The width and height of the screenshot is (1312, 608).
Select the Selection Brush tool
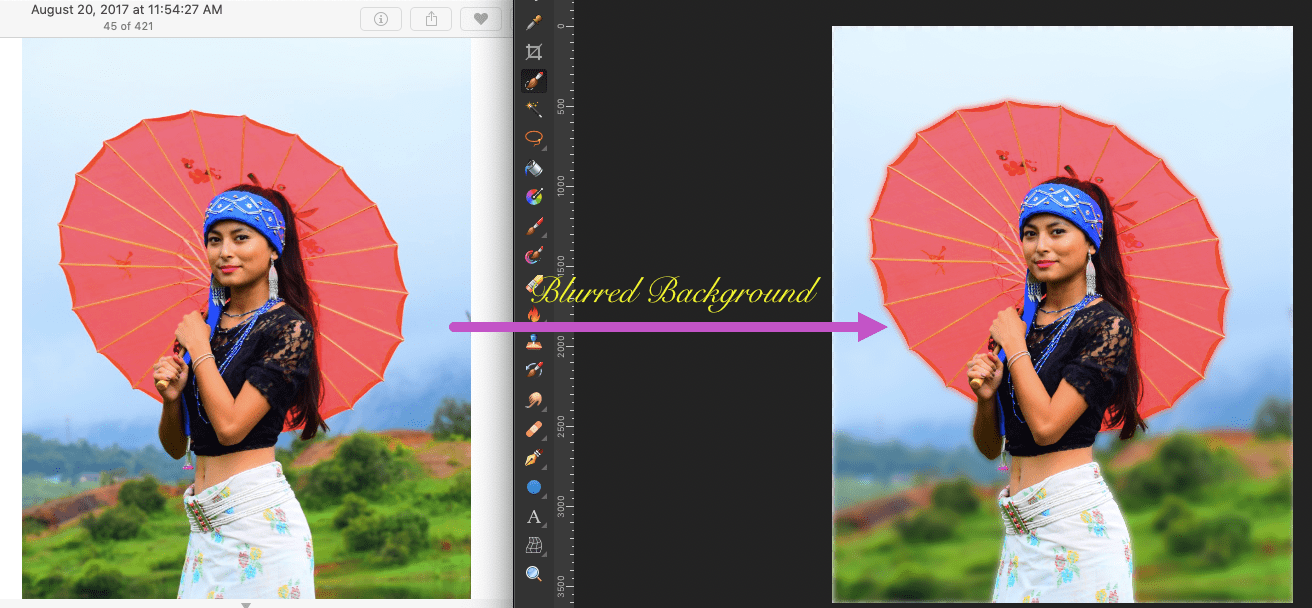[534, 81]
